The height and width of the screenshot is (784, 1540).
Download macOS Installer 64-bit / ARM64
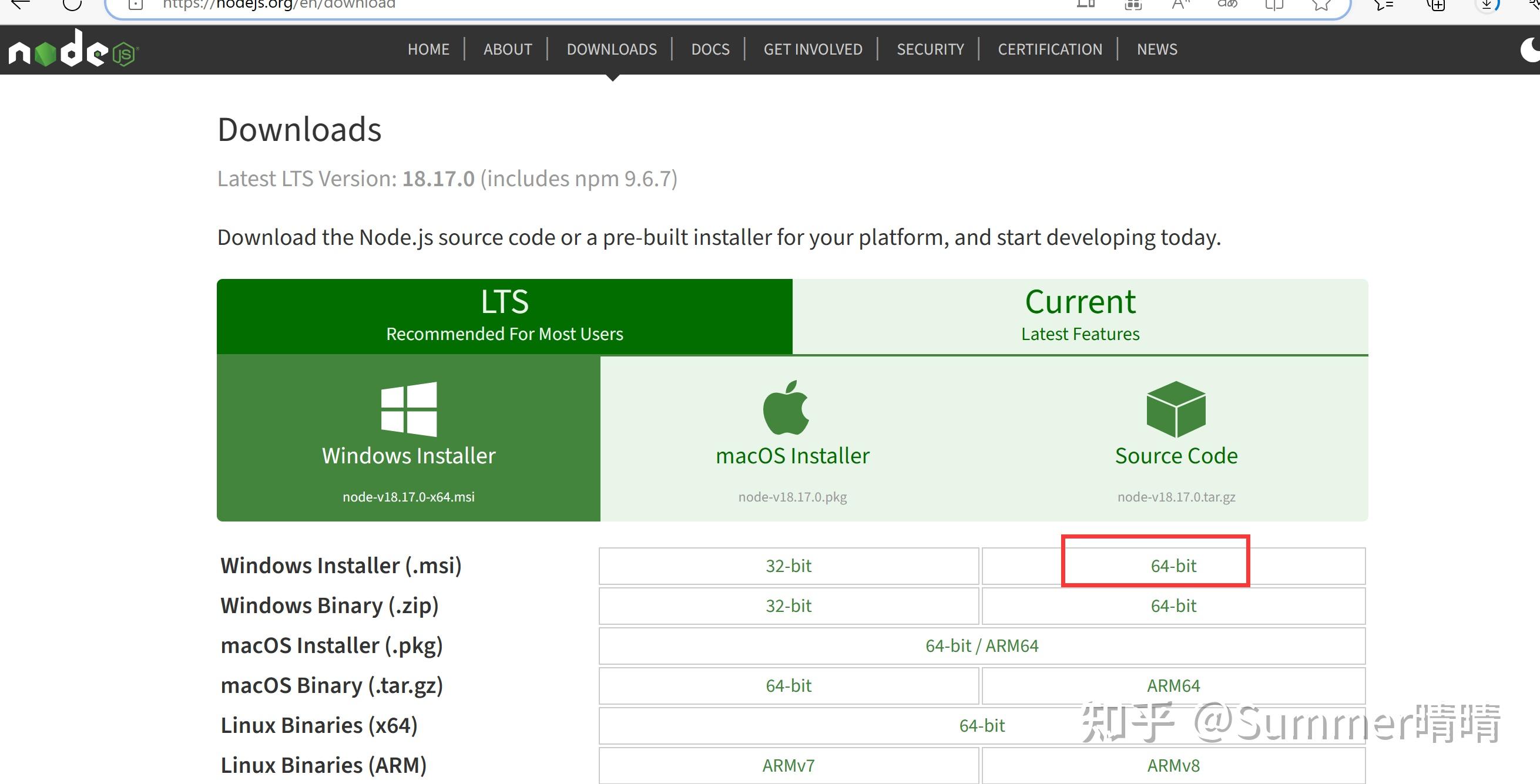coord(982,646)
